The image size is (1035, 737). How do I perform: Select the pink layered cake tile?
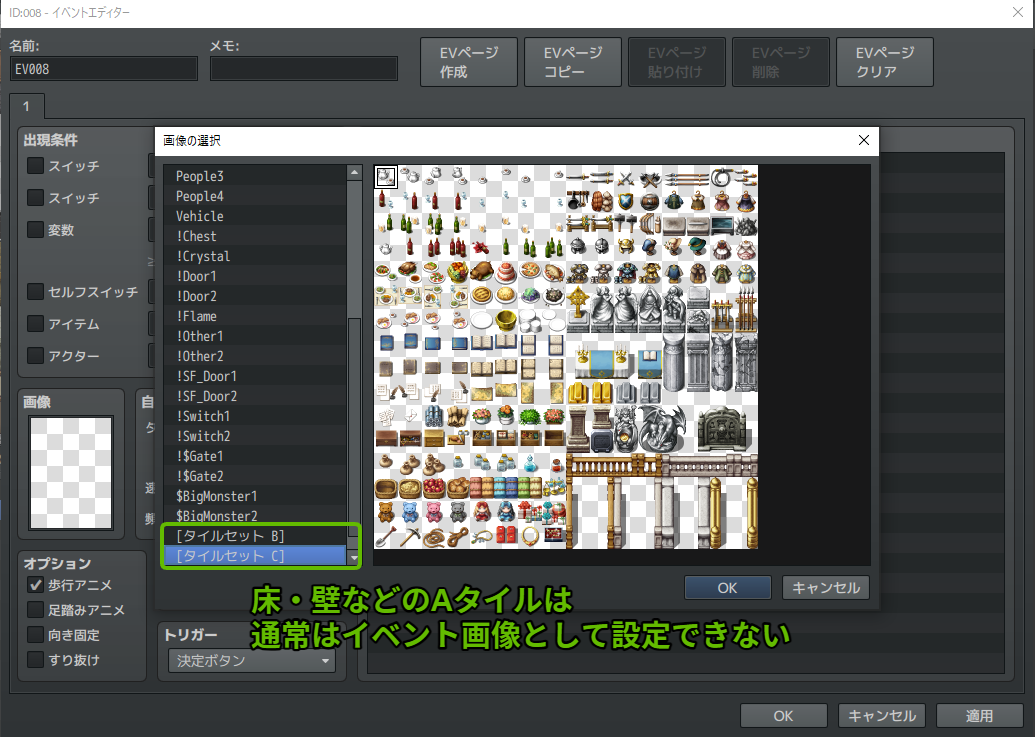(506, 272)
